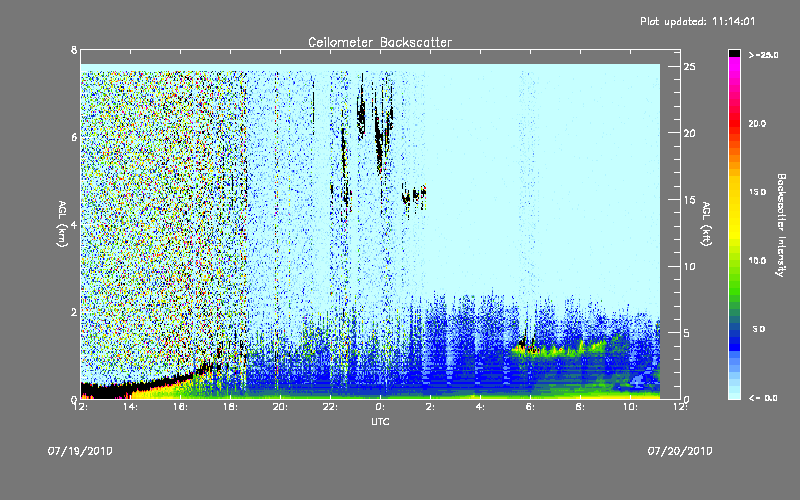Click the '>=25.0' colorbar label
This screenshot has width=800, height=500.
[x=763, y=55]
